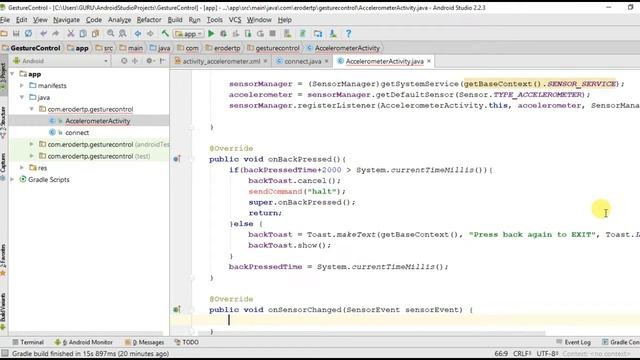Click the override gutter icon beside onBackPressed
The height and width of the screenshot is (360, 640).
tap(177, 159)
